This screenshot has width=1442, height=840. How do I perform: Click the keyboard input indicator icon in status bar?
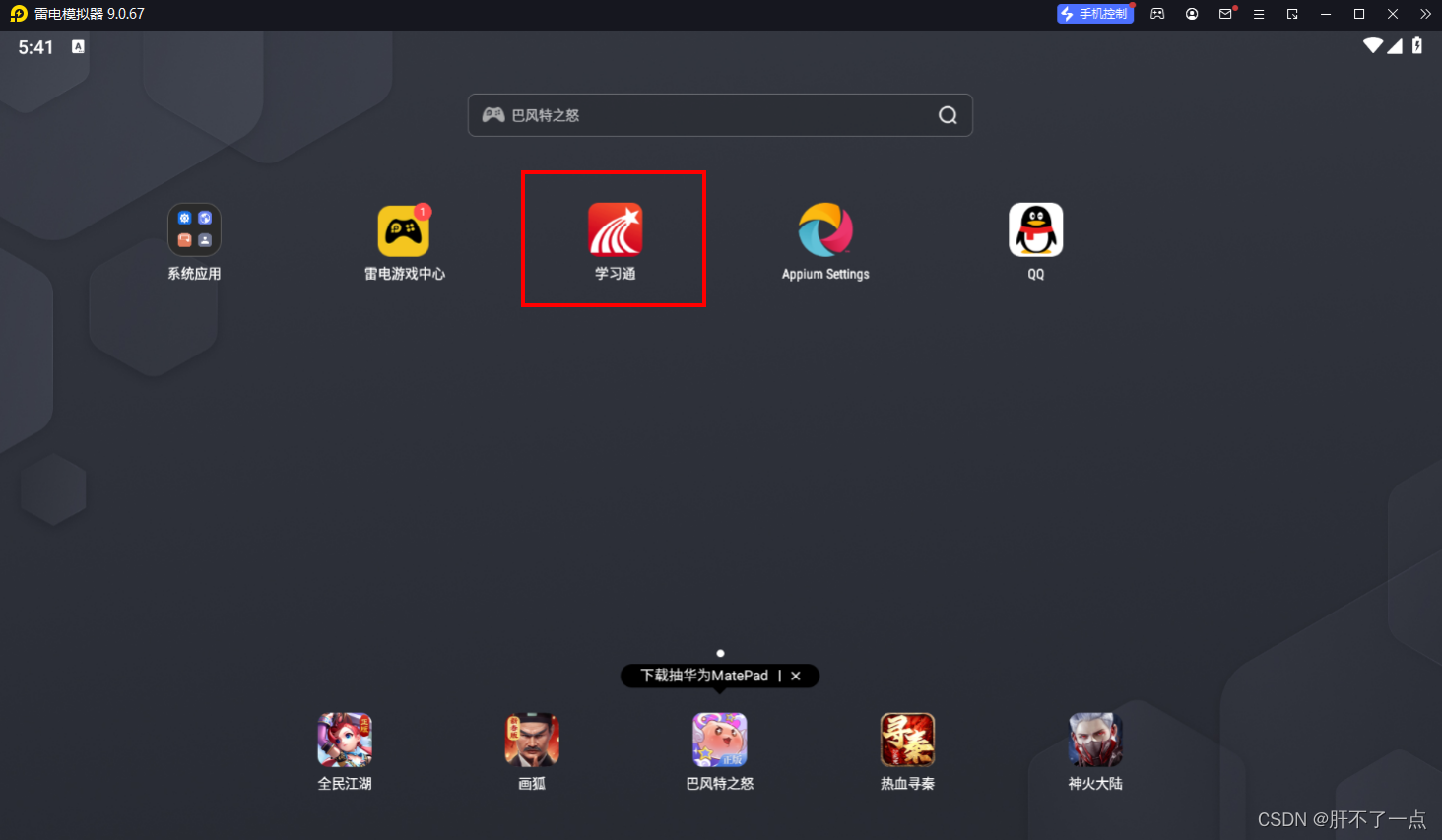[78, 46]
